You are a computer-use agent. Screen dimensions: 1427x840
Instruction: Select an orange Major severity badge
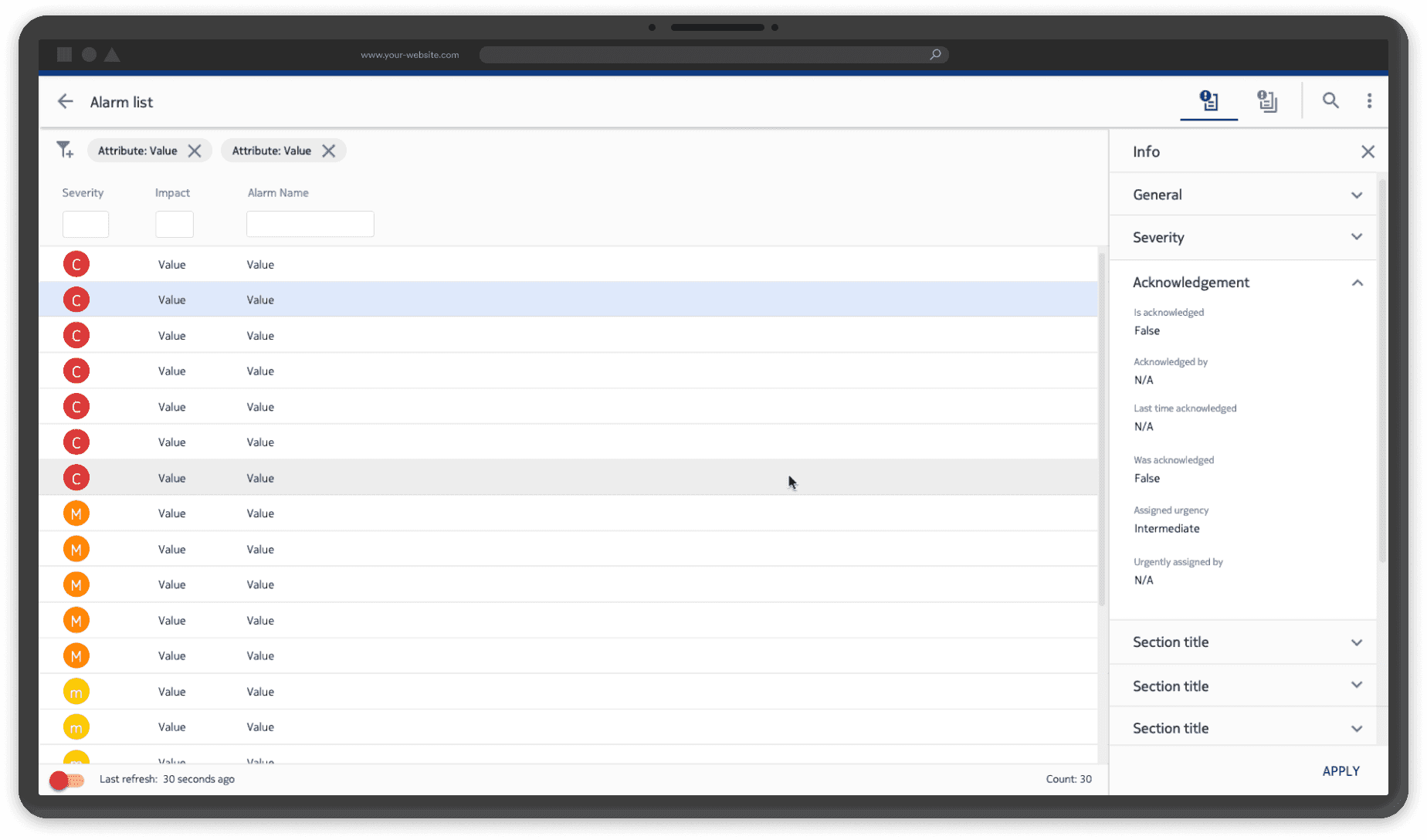coord(76,513)
